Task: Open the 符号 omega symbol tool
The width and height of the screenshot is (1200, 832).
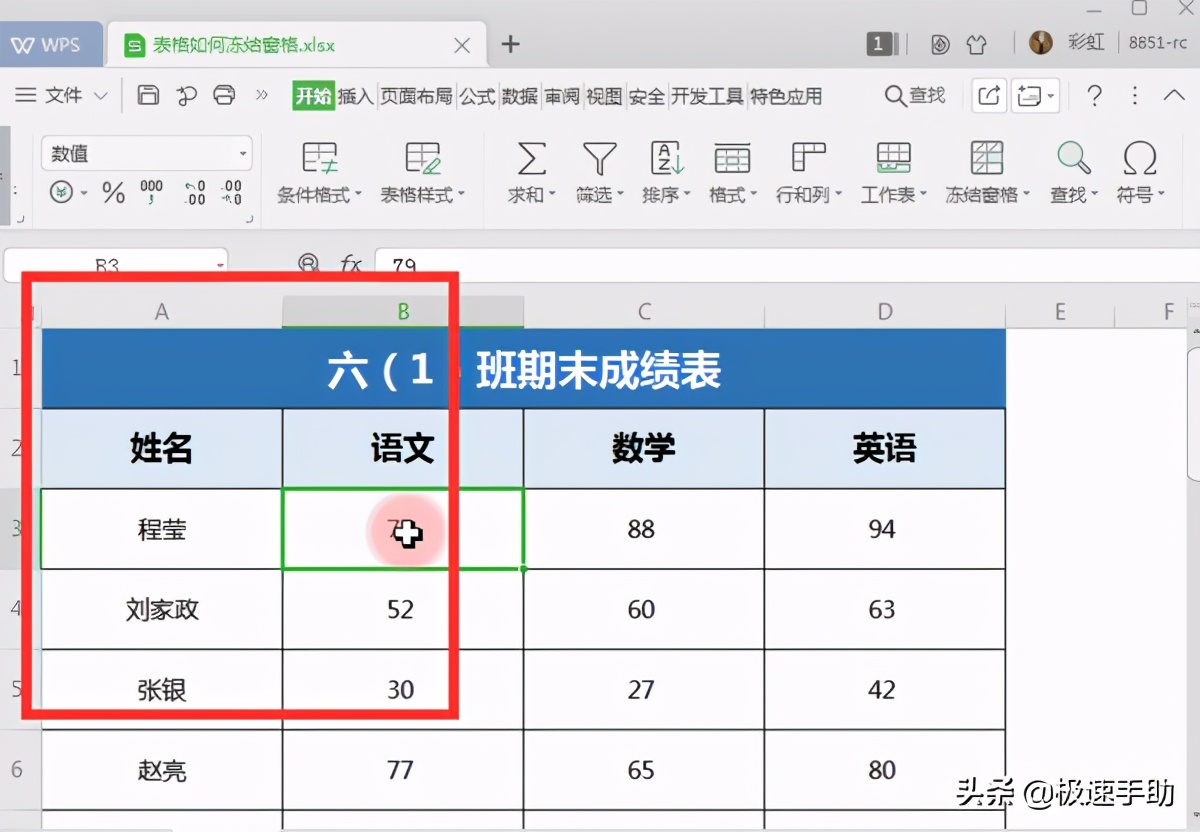Action: [1140, 173]
